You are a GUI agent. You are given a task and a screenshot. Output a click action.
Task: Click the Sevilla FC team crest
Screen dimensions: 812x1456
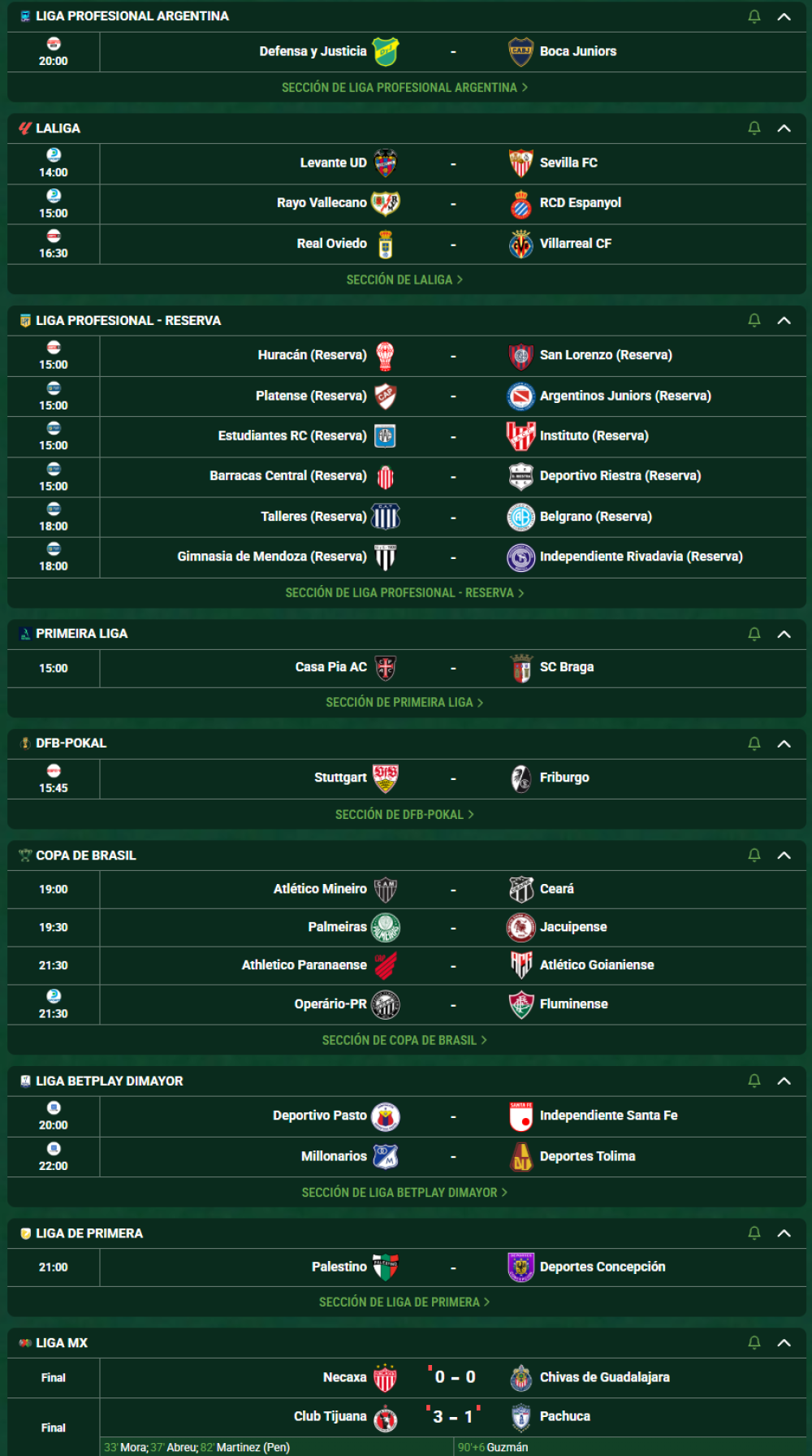pos(520,162)
